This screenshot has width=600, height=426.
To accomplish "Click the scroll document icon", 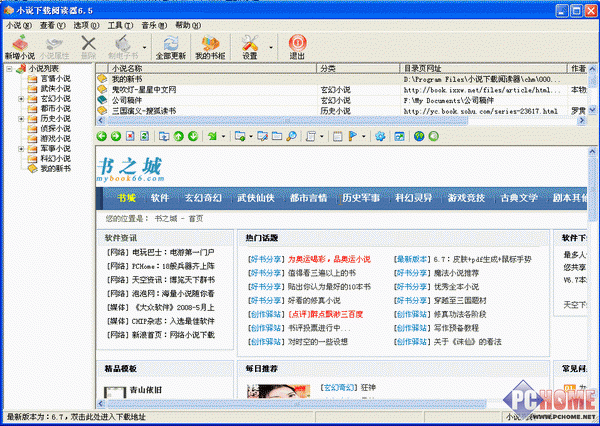I will tap(311, 136).
